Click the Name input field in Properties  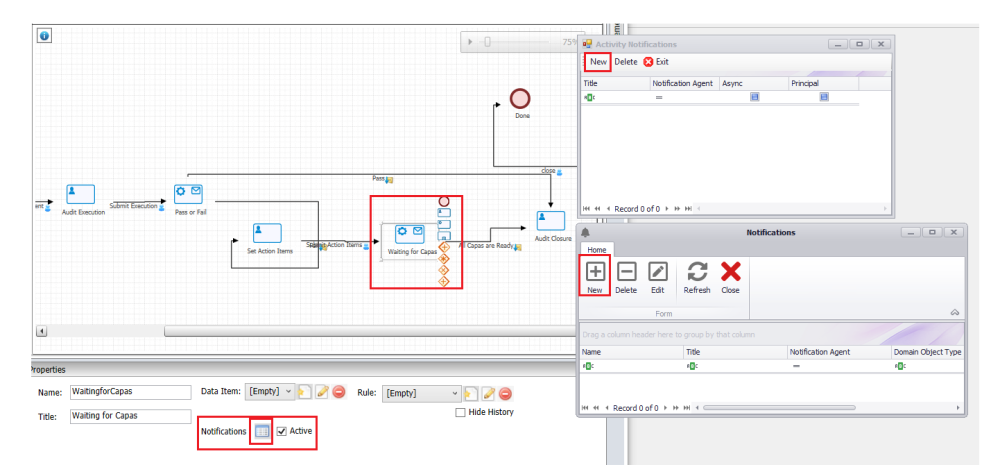pos(131,392)
